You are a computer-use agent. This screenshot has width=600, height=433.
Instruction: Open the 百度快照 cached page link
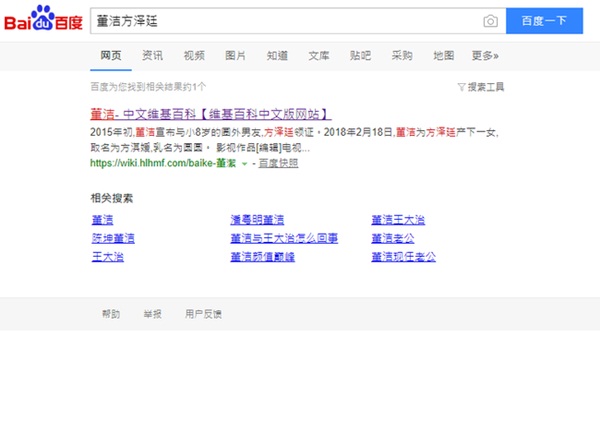click(278, 162)
